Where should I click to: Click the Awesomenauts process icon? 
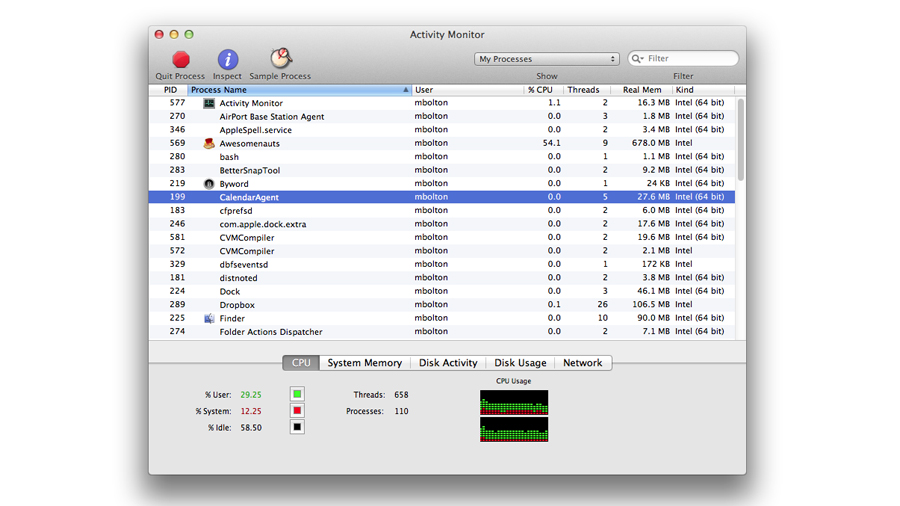209,143
